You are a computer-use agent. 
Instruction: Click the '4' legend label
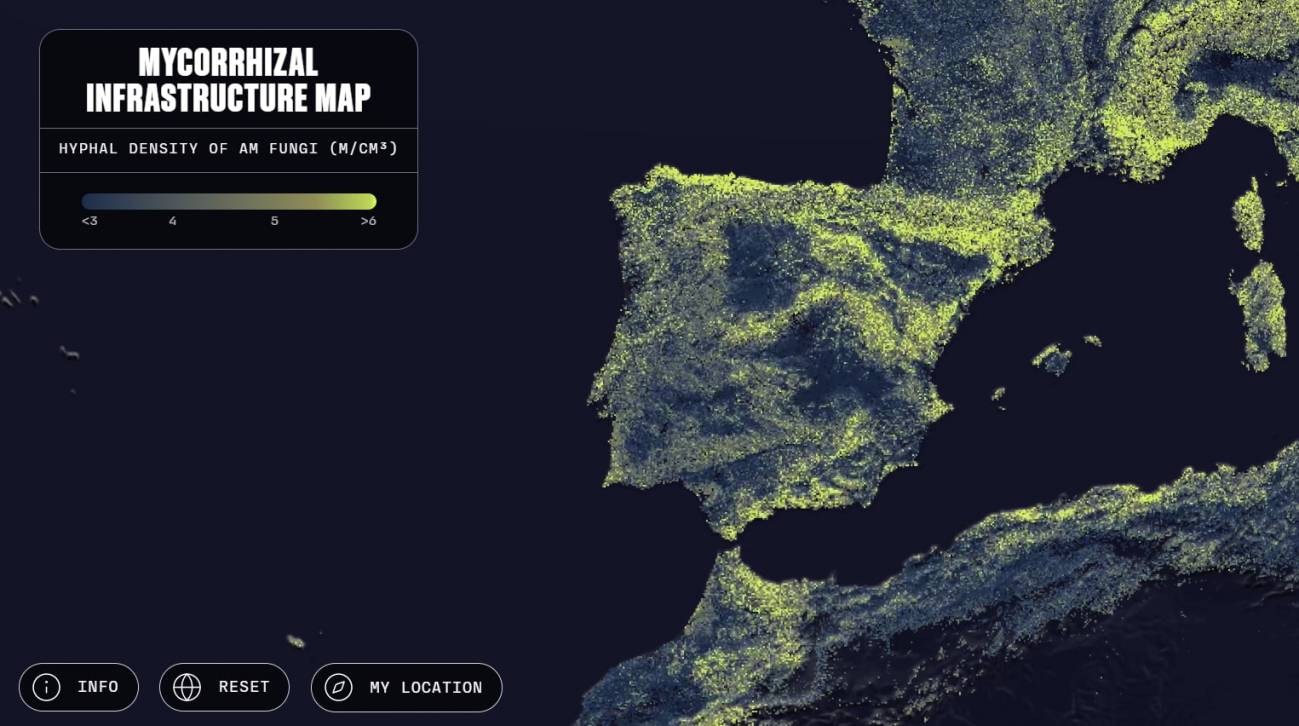[x=173, y=221]
